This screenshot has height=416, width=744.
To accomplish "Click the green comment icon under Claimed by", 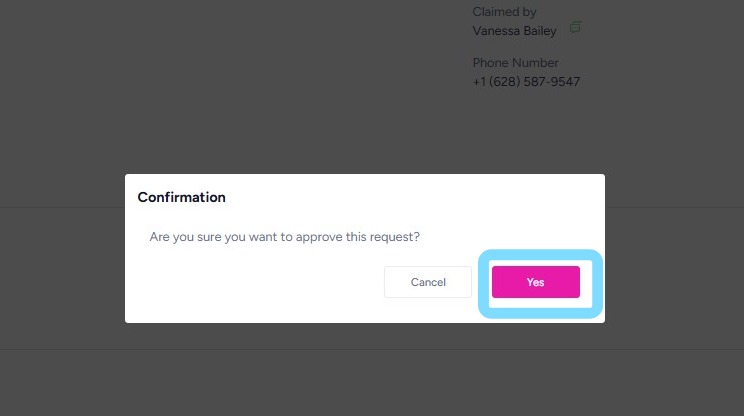I will click(x=576, y=27).
